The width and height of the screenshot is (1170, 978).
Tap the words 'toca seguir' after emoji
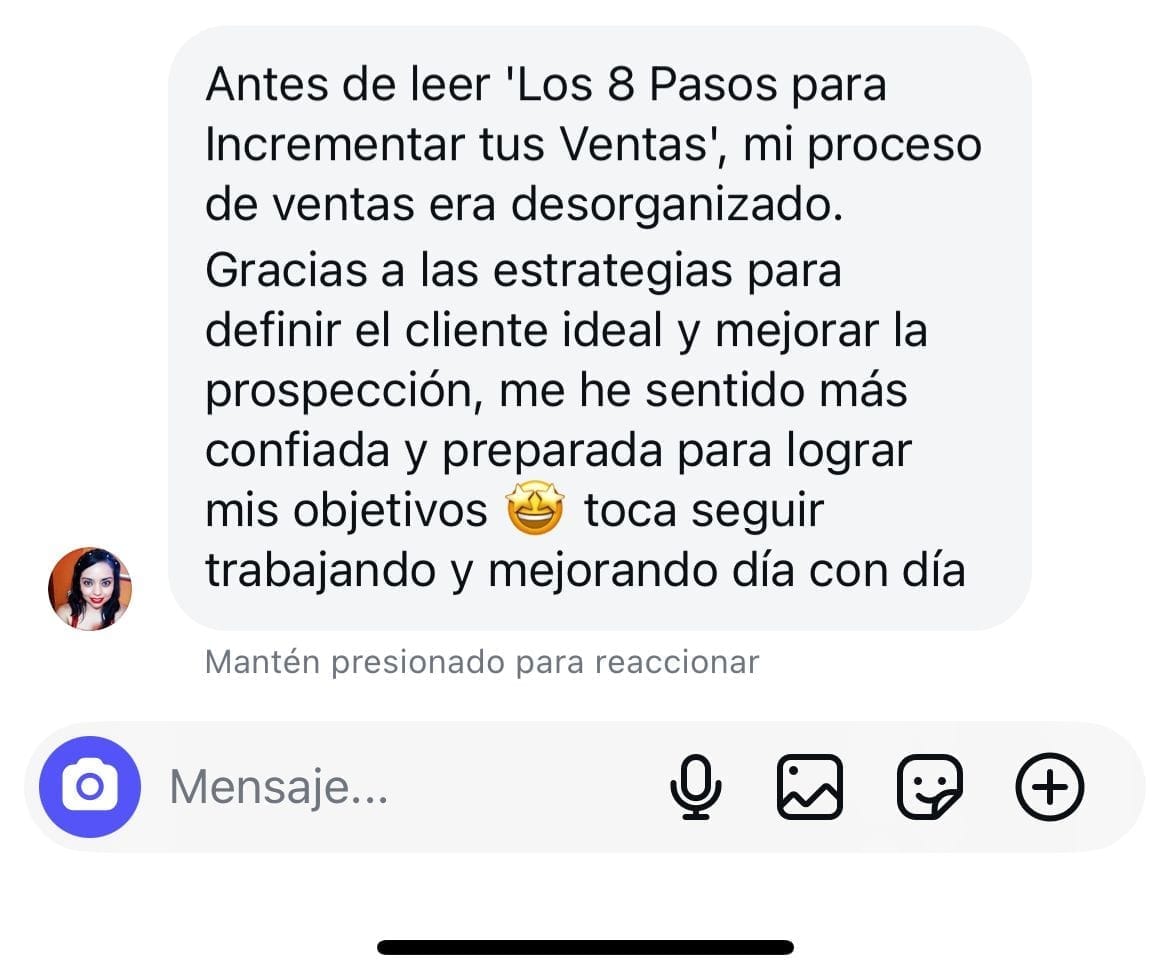pos(704,511)
